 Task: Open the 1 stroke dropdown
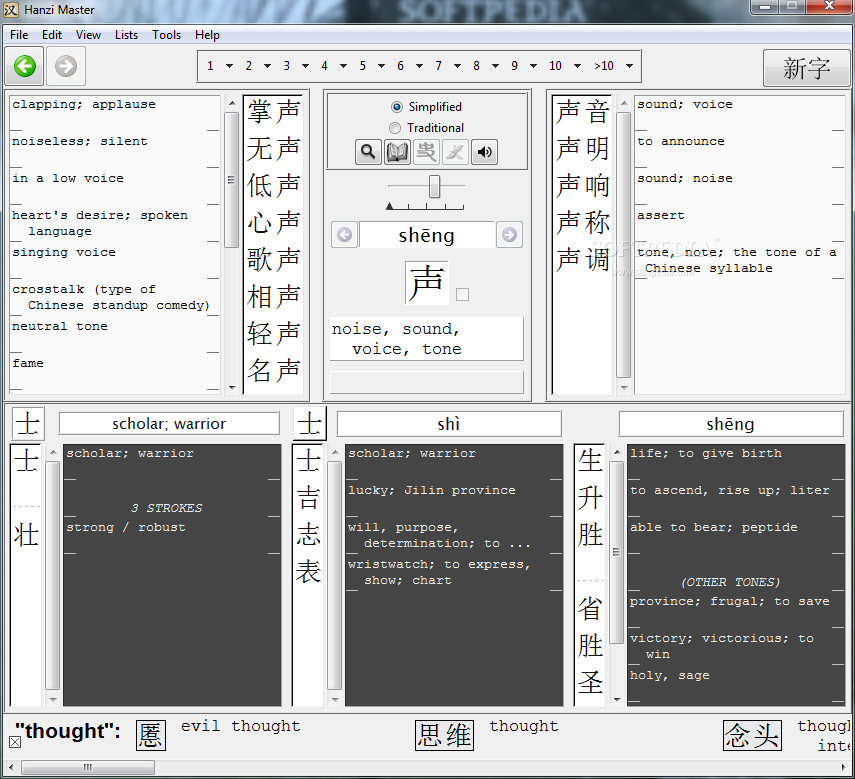pos(230,66)
